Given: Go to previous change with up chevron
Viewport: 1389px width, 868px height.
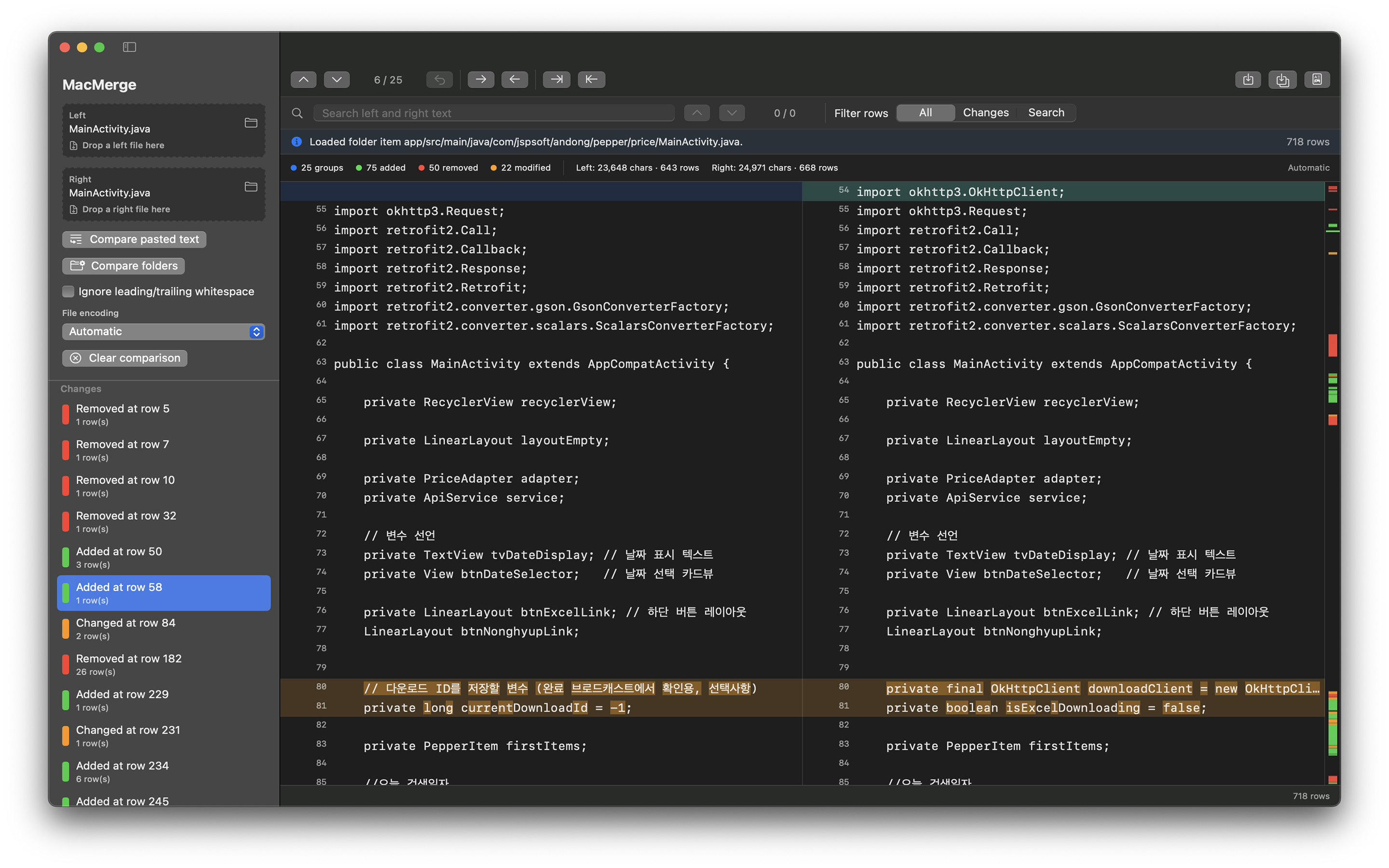Looking at the screenshot, I should pos(304,79).
